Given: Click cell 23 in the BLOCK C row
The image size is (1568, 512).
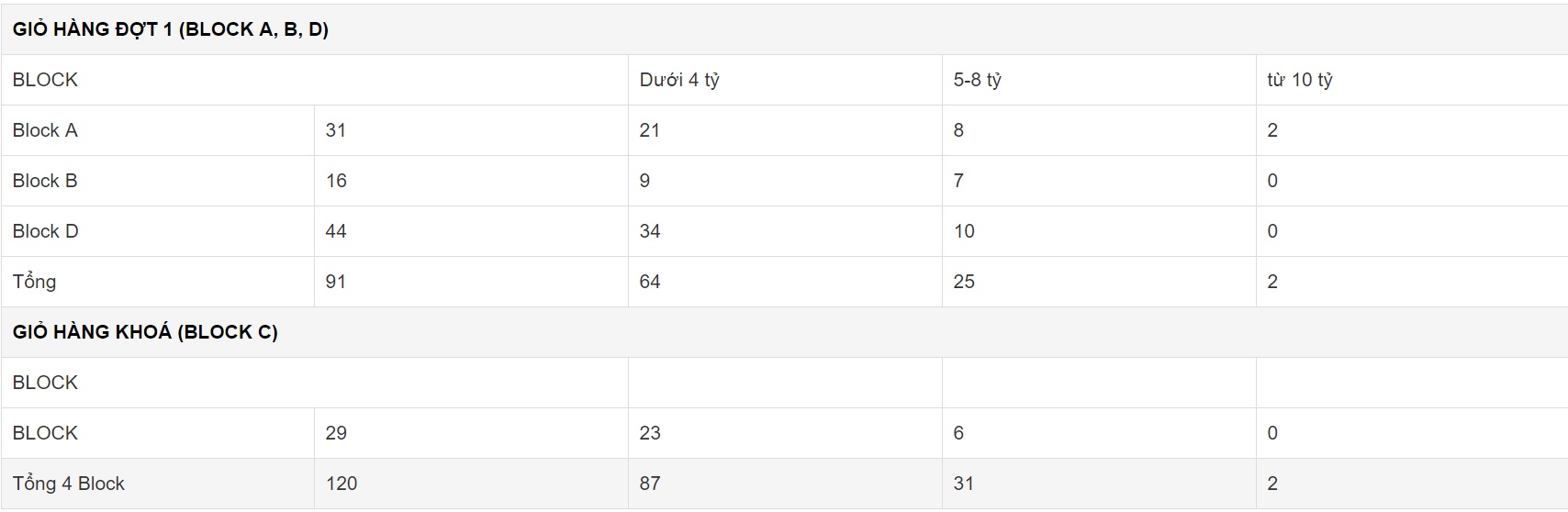Looking at the screenshot, I should click(x=650, y=433).
